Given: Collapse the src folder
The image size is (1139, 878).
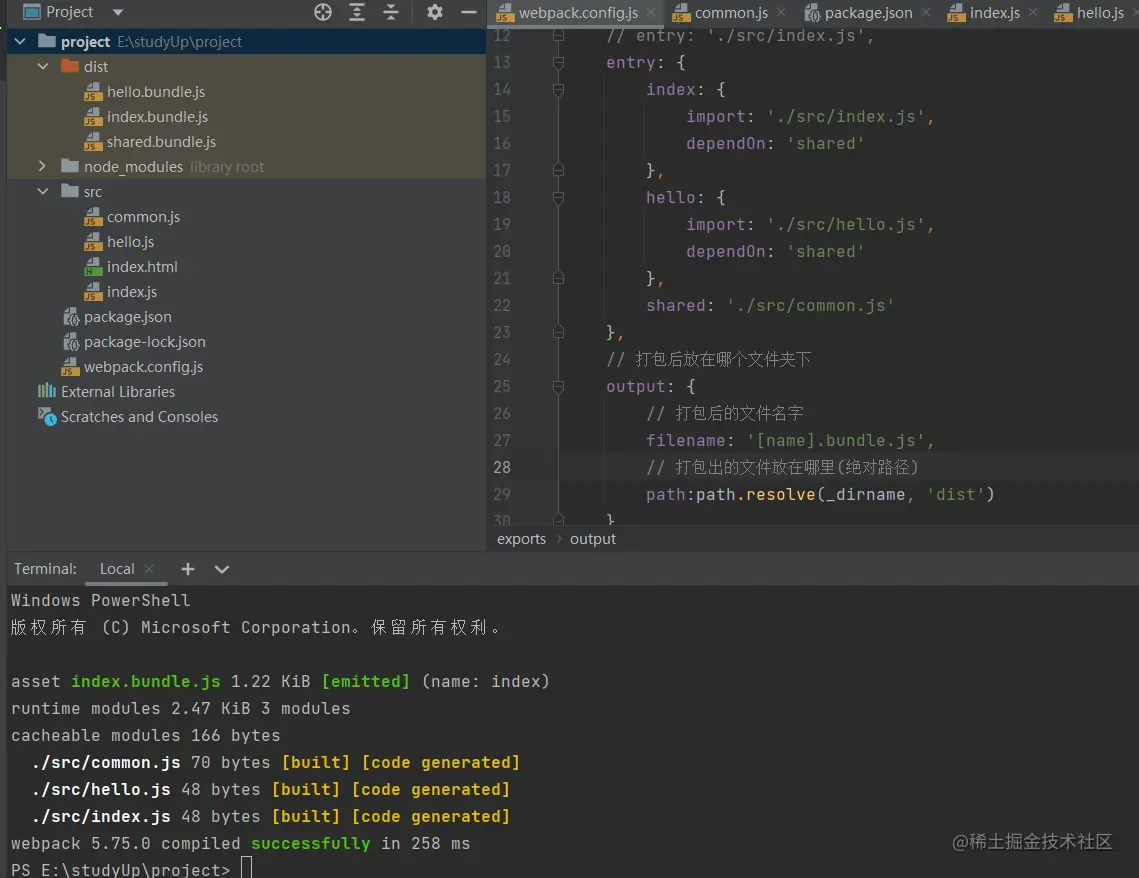Looking at the screenshot, I should (x=43, y=192).
